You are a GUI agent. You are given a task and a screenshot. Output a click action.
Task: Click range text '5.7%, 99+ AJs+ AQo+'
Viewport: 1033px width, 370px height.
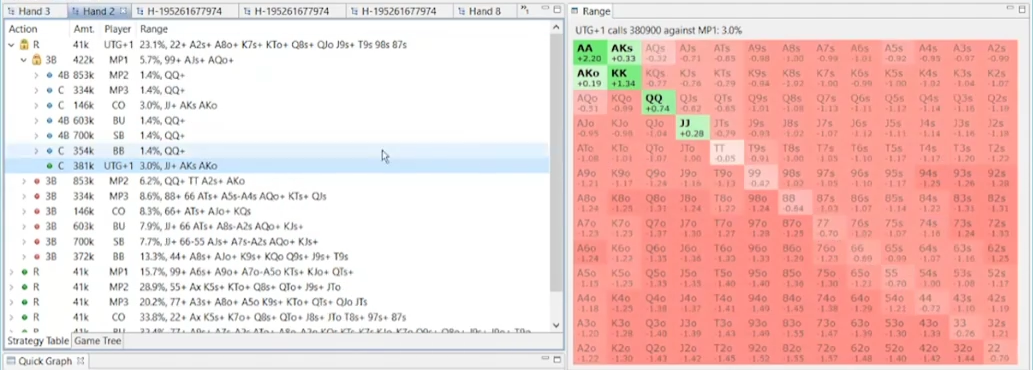tap(186, 60)
